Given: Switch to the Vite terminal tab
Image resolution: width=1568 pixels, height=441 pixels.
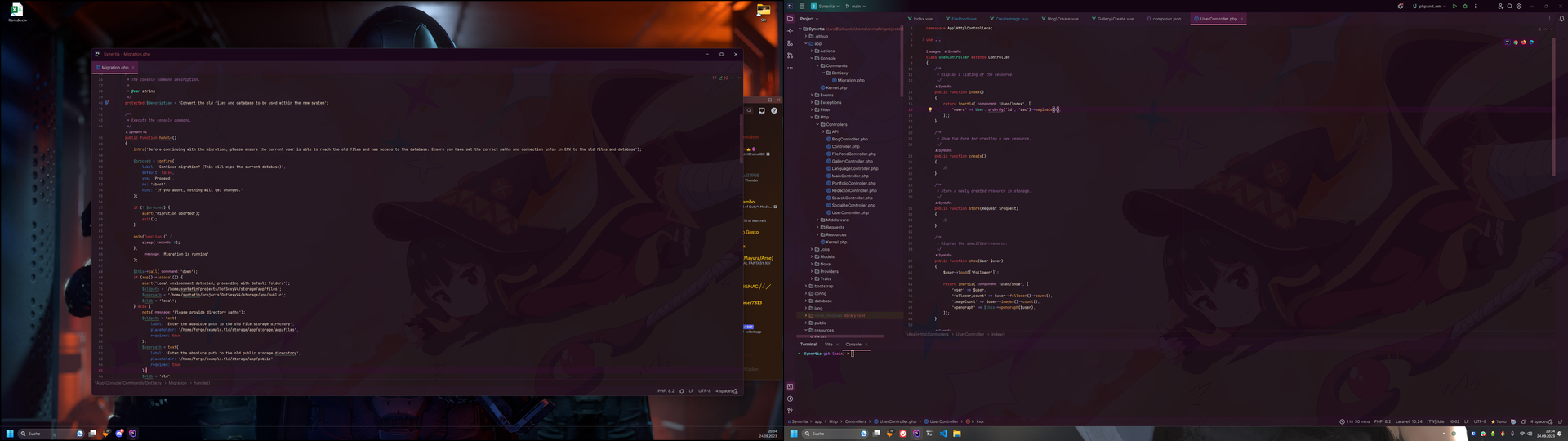Looking at the screenshot, I should [828, 345].
